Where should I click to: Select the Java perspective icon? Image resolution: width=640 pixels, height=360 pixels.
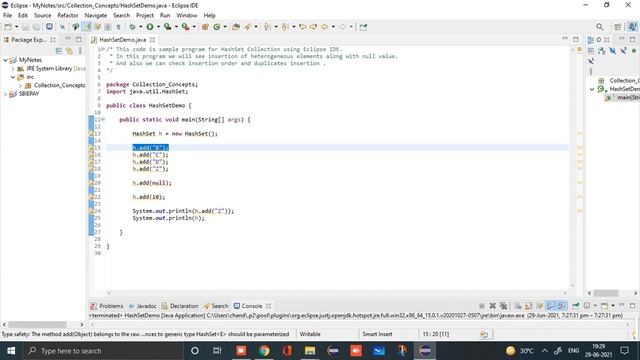pos(632,27)
